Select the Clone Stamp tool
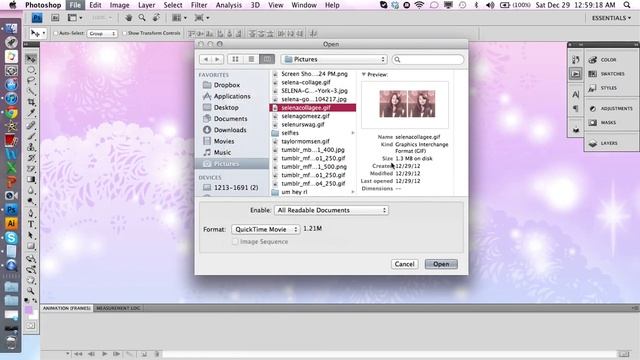The image size is (640, 360). (x=31, y=147)
